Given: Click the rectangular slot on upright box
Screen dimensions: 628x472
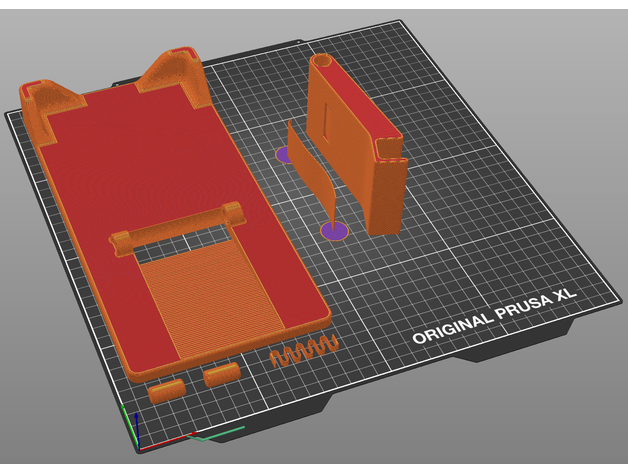Looking at the screenshot, I should point(326,118).
